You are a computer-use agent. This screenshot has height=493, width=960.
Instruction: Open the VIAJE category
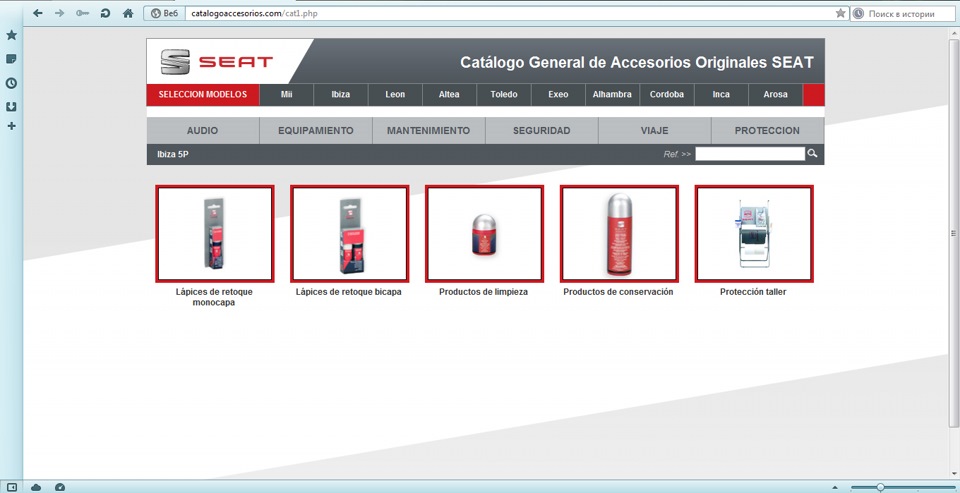click(654, 130)
